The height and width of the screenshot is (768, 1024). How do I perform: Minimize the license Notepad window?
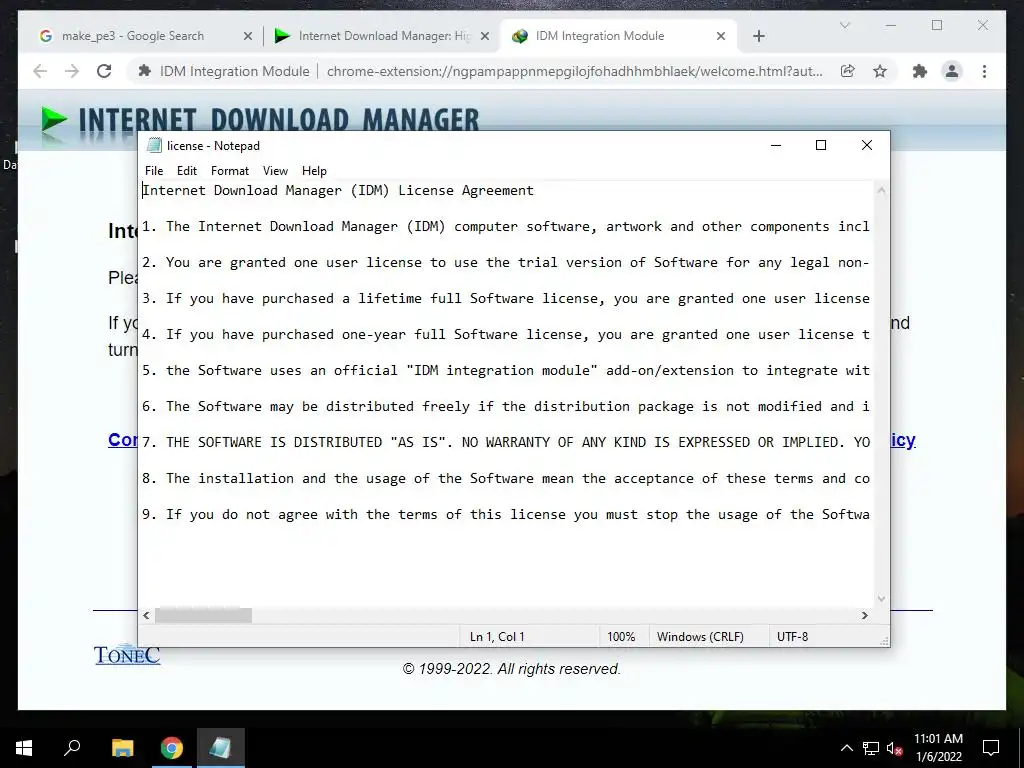[x=776, y=145]
